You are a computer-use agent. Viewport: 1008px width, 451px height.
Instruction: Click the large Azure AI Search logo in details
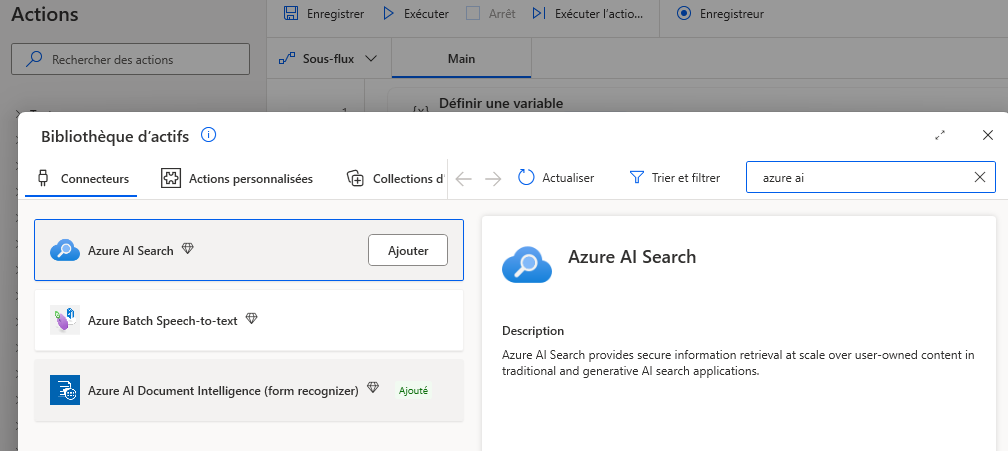tap(527, 263)
